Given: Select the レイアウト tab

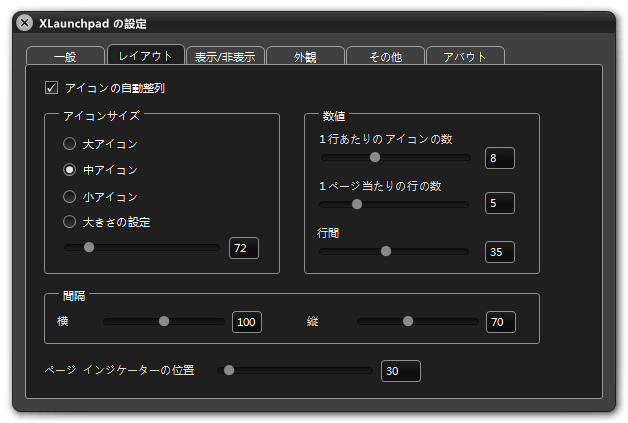Looking at the screenshot, I should (x=146, y=55).
